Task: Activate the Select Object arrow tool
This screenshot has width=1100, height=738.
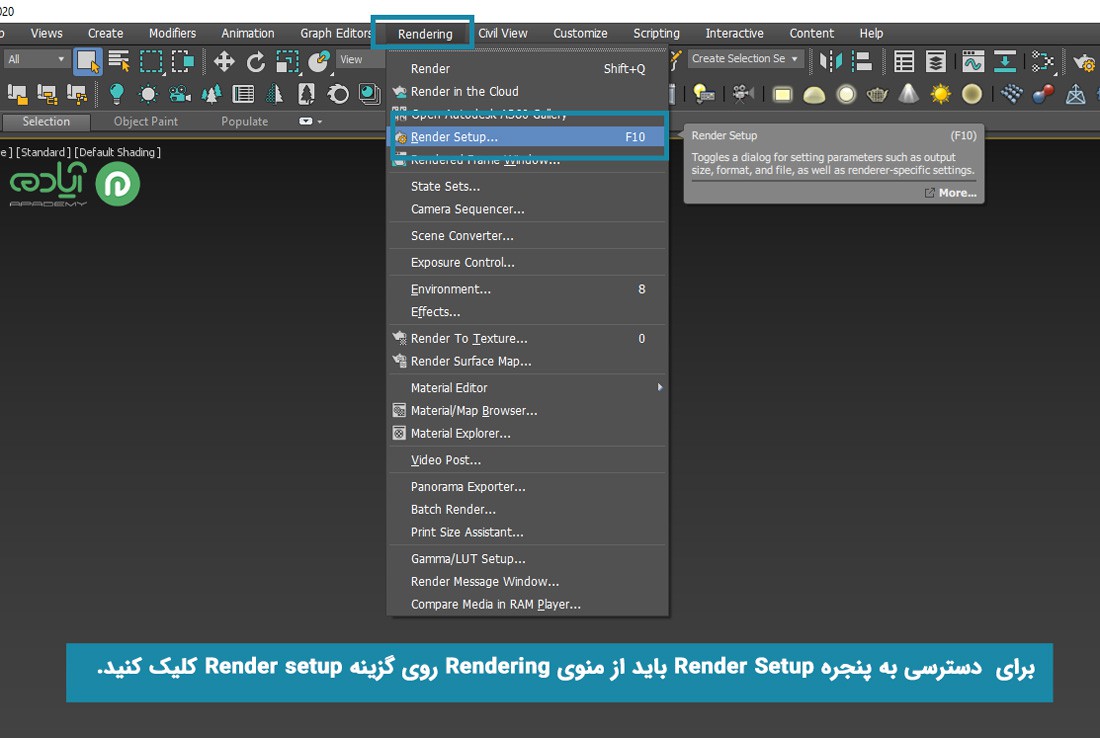Action: pyautogui.click(x=88, y=62)
